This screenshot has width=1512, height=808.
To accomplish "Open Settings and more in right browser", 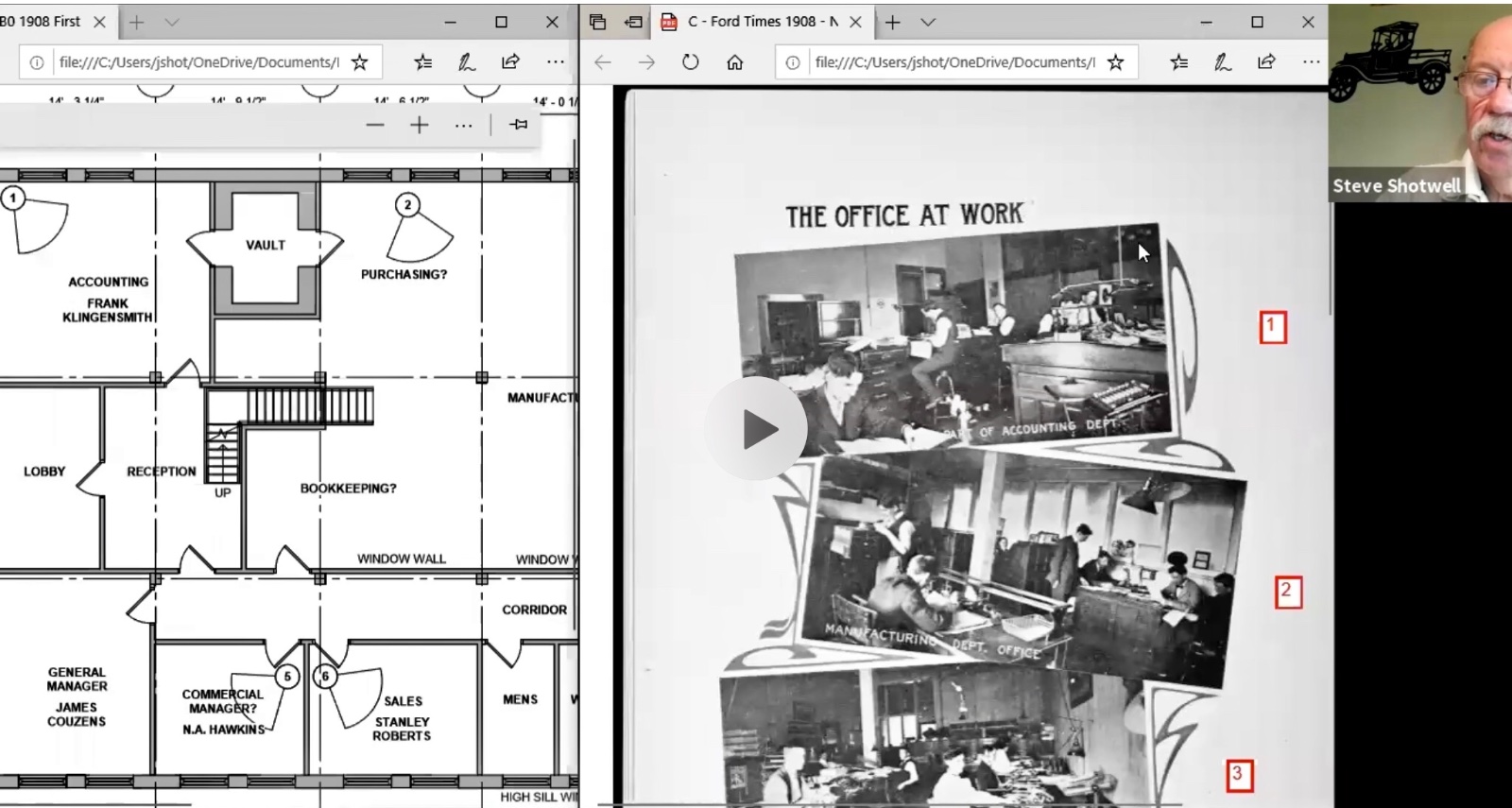I will pos(1311,62).
